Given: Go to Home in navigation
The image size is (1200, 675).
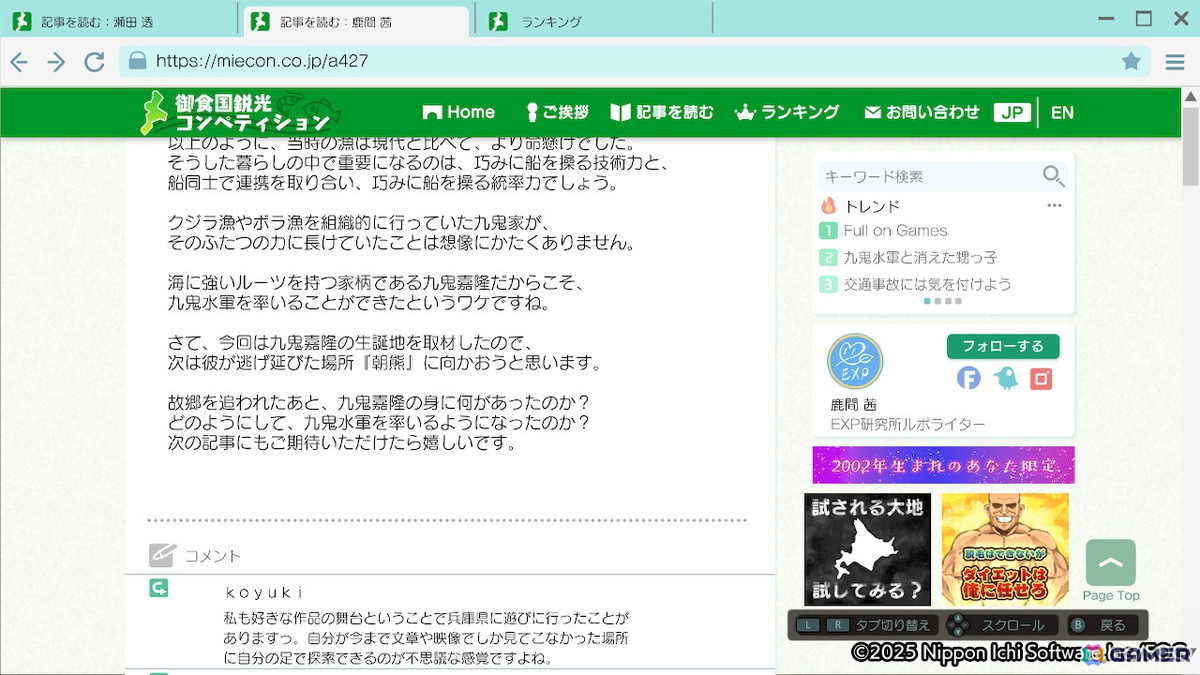Looking at the screenshot, I should (459, 112).
